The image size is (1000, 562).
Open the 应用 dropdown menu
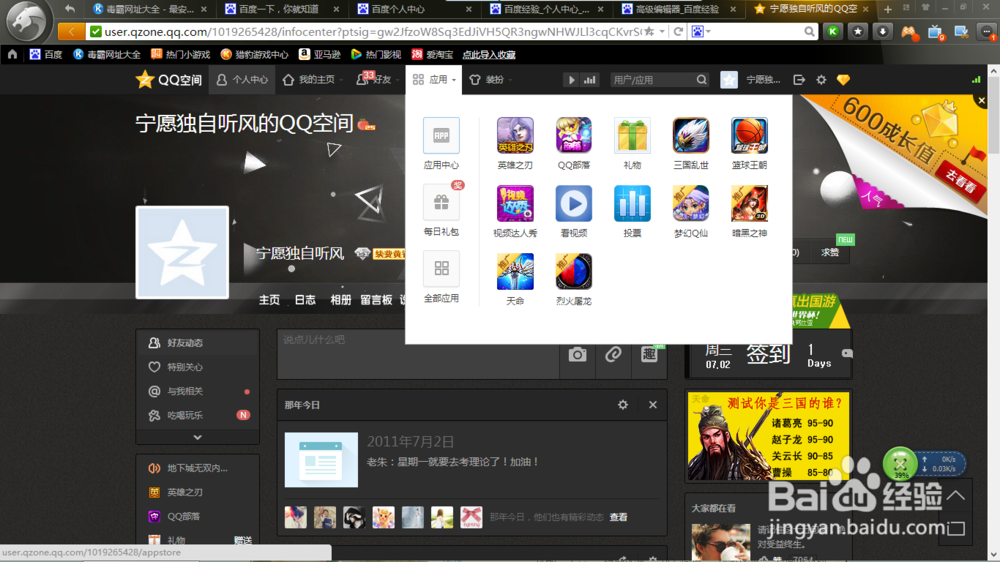(x=434, y=80)
